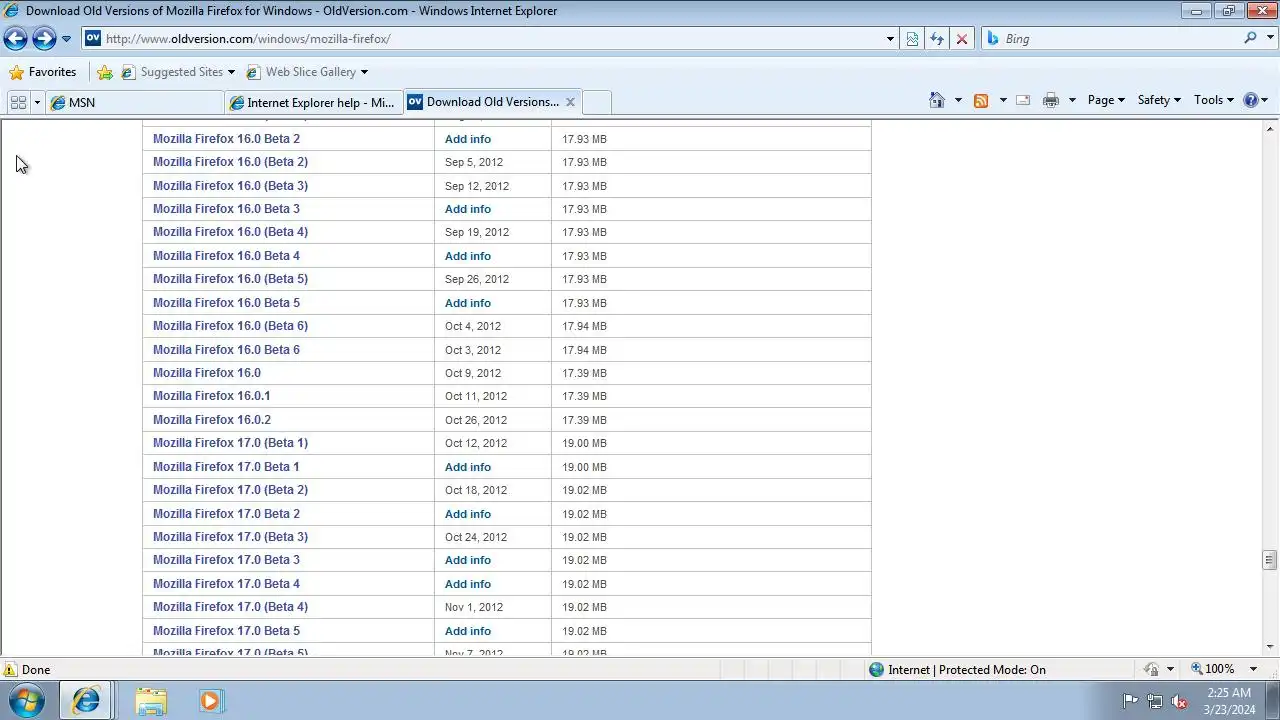Select the 17.94 MB size for 16.0 Beta 6
This screenshot has height=720, width=1280.
(584, 350)
